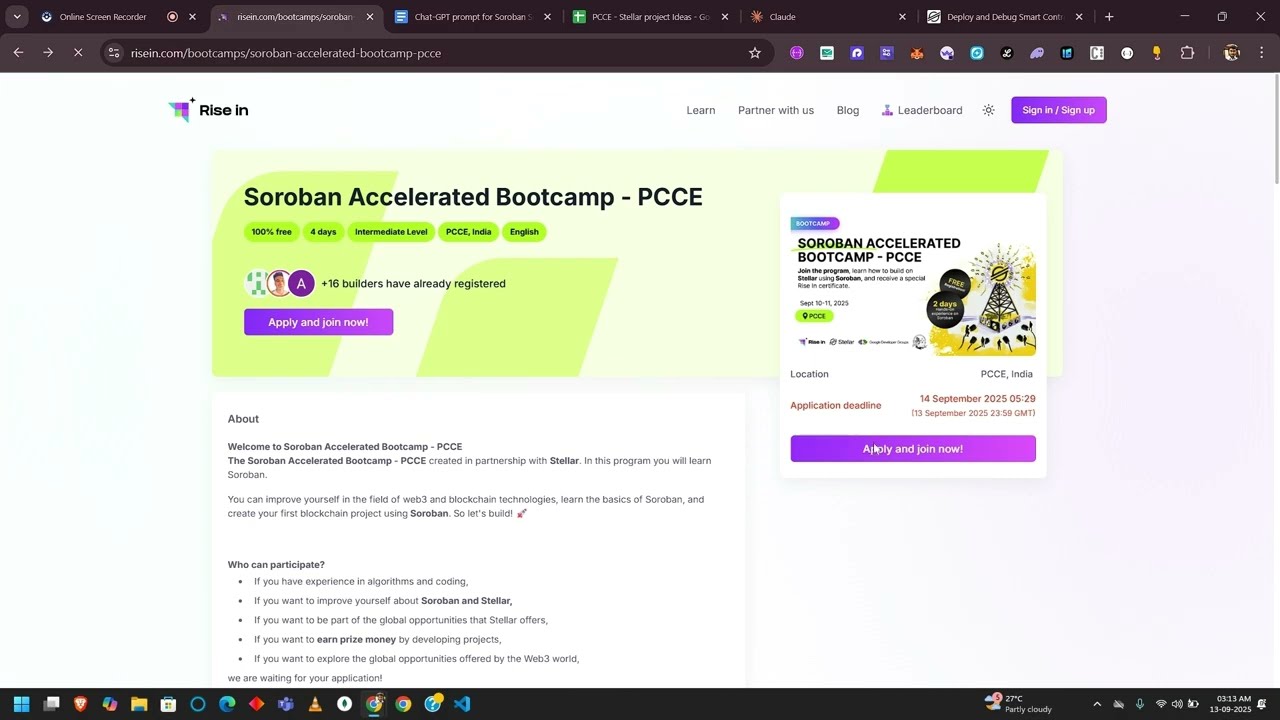Click the English tag

524,232
